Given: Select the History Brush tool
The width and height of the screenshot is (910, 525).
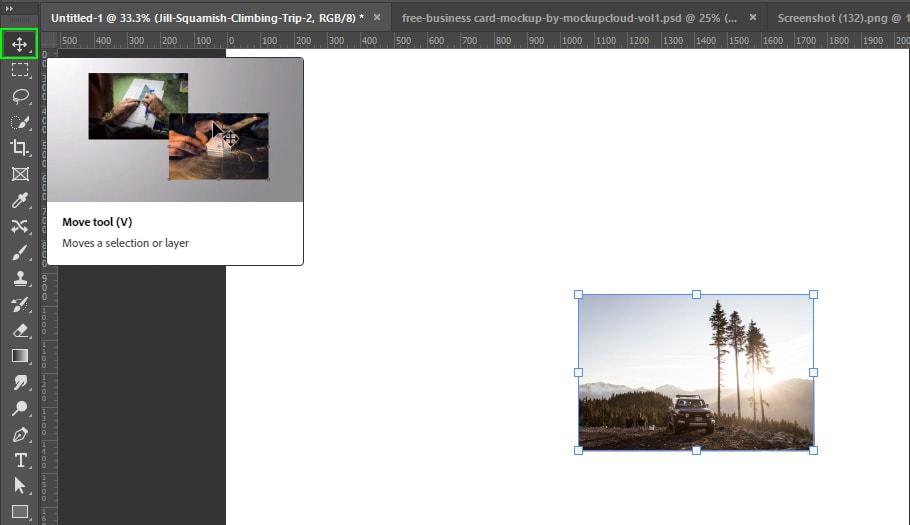Looking at the screenshot, I should tap(20, 305).
